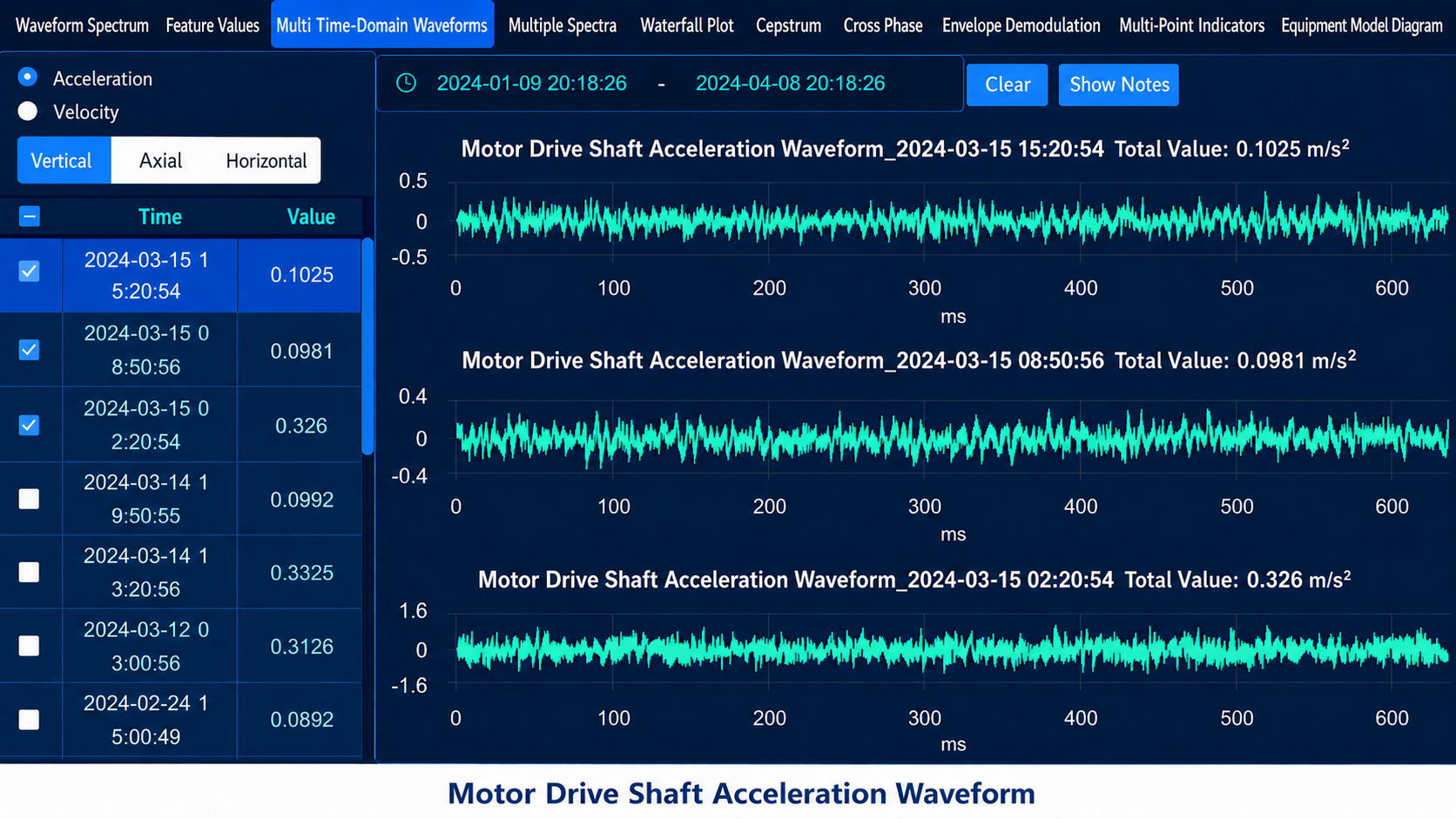
Task: Click the 15:20:54 waveform chart title
Action: pos(906,149)
